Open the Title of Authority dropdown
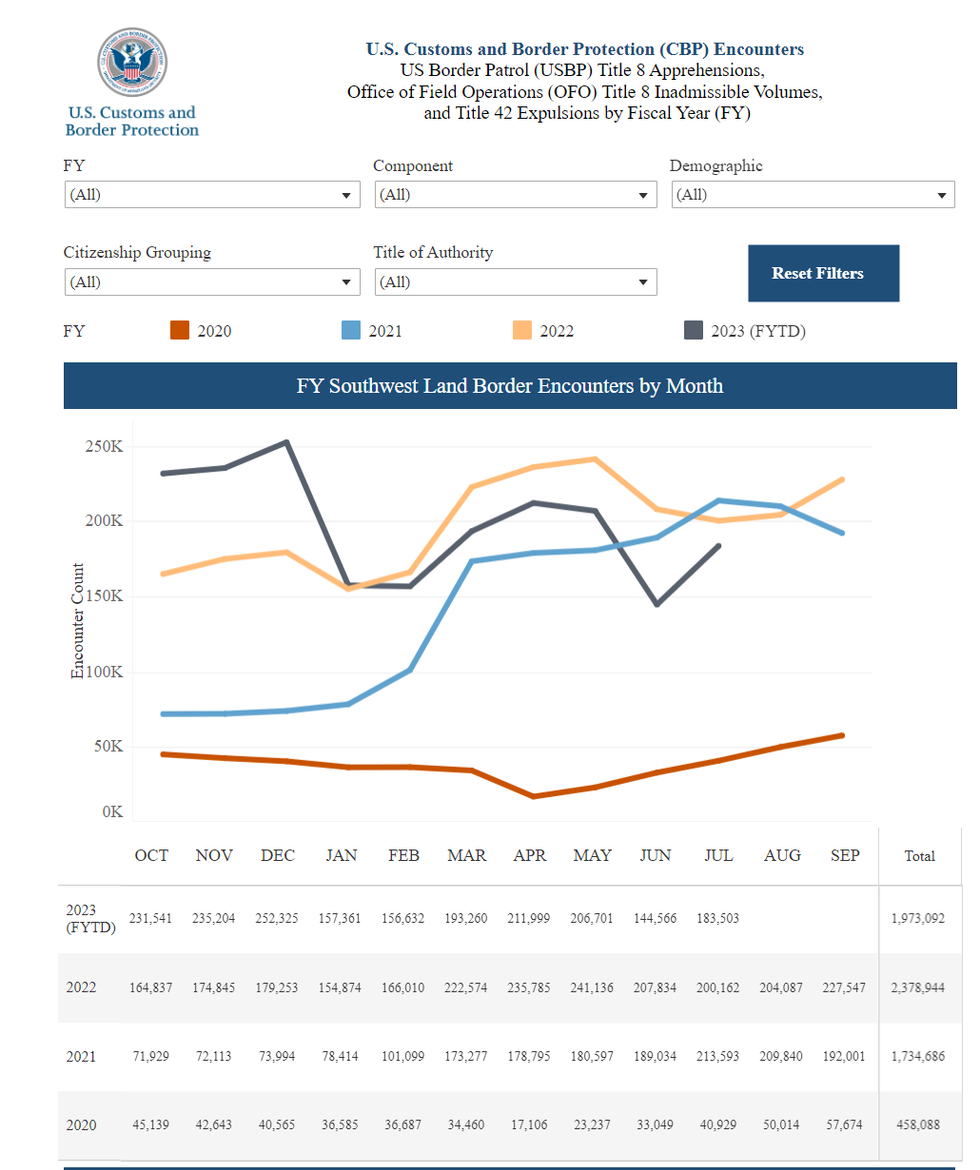The image size is (980, 1170). [515, 282]
